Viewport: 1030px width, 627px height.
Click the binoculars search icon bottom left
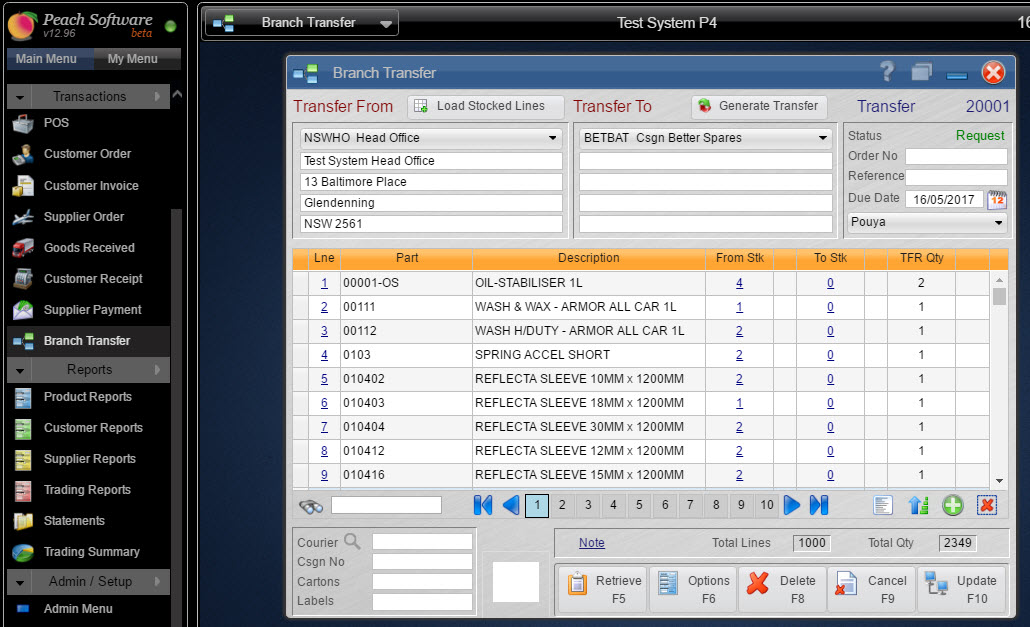(x=311, y=506)
